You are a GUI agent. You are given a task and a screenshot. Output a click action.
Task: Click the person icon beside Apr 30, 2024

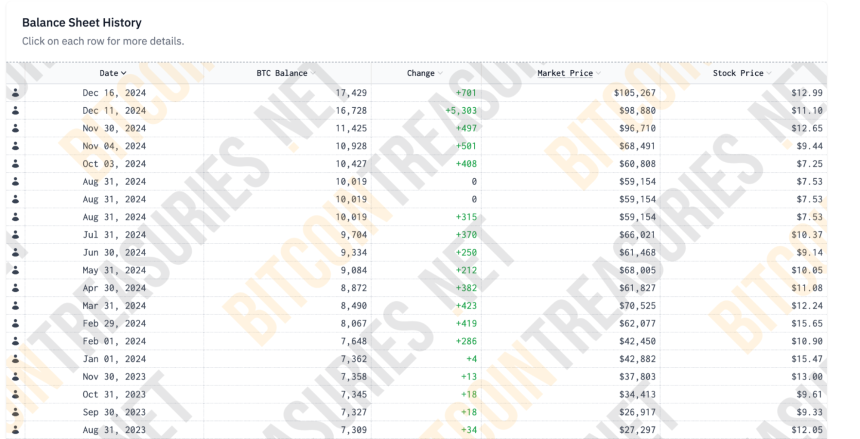[15, 288]
